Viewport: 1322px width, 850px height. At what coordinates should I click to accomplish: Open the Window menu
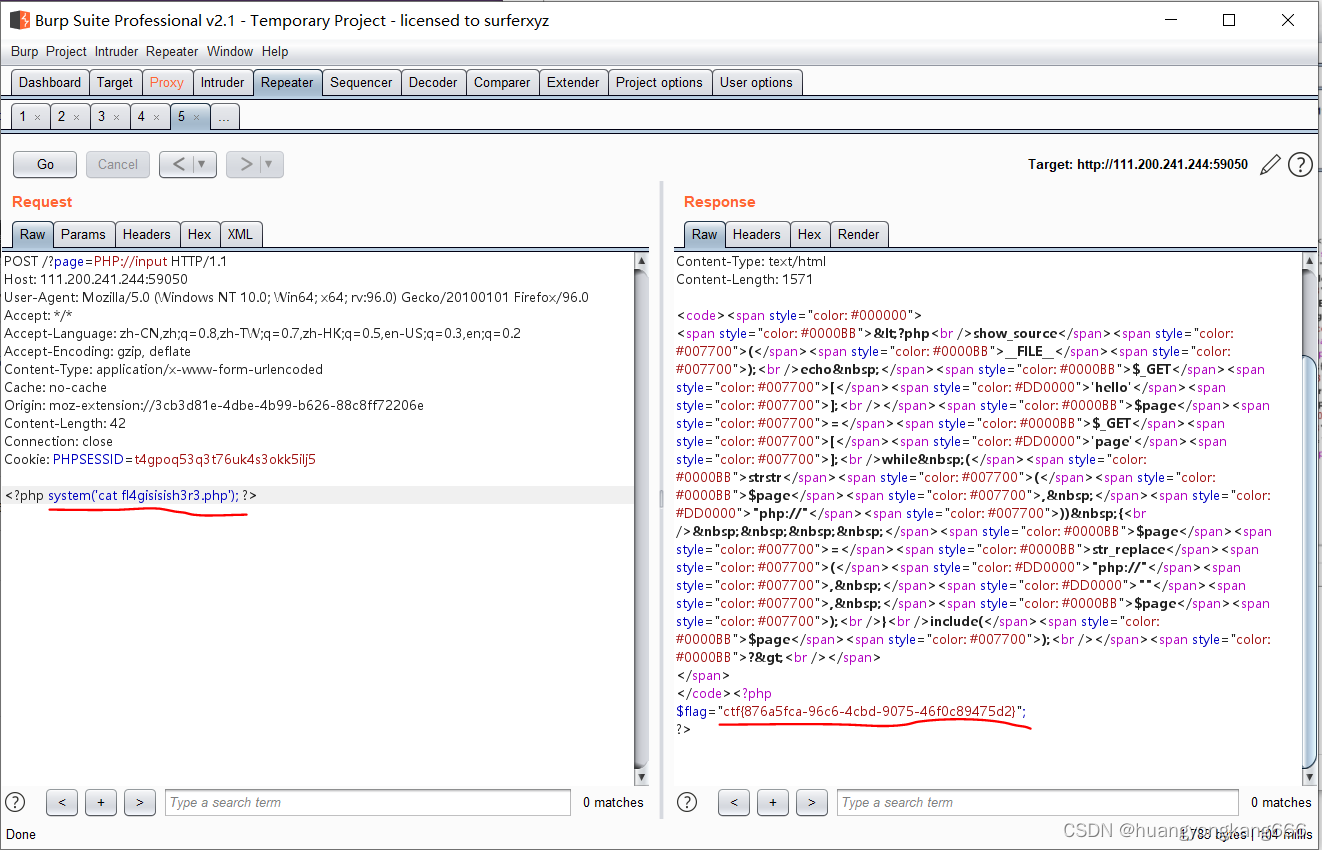[230, 51]
